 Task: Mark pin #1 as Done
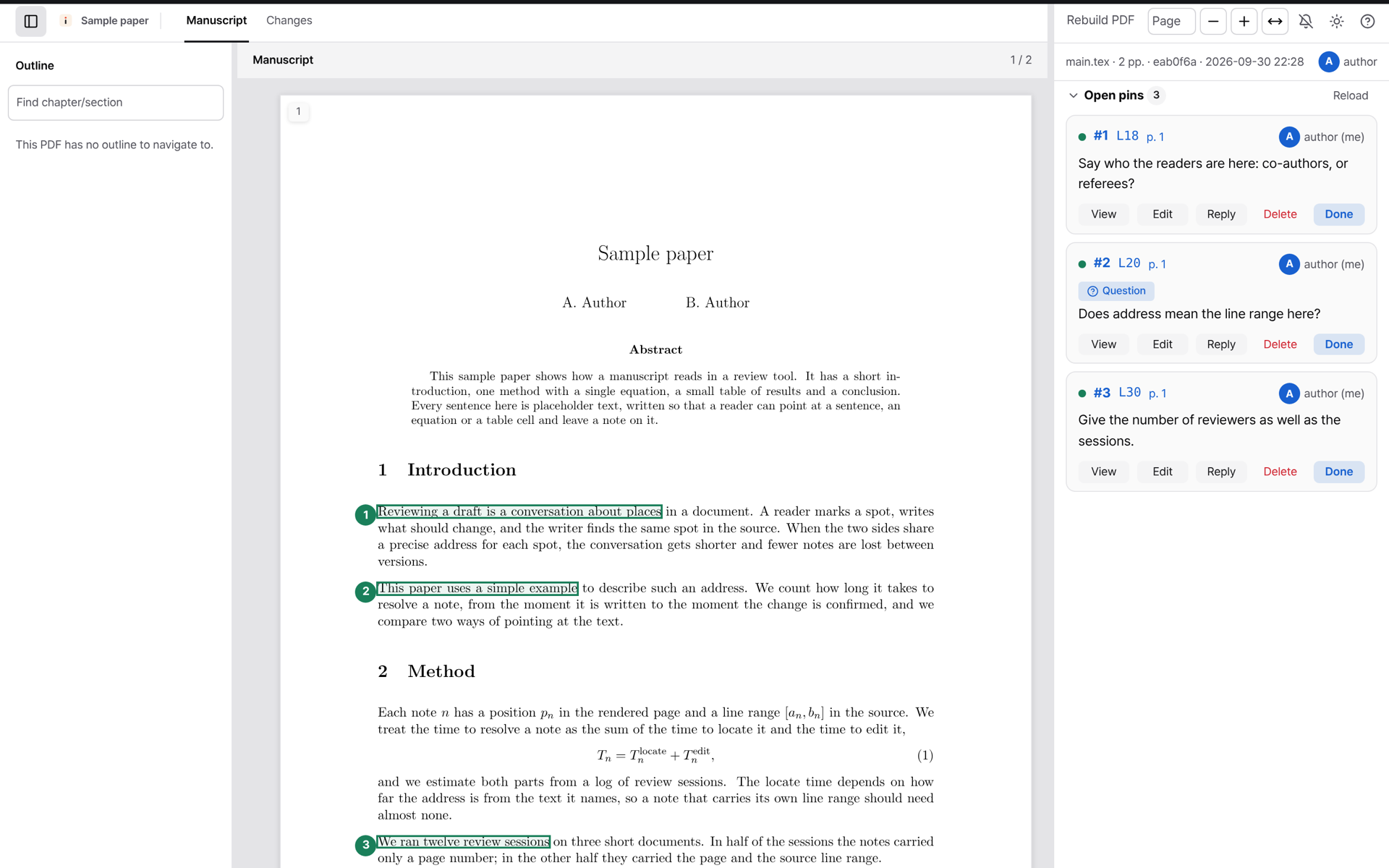[x=1338, y=214]
